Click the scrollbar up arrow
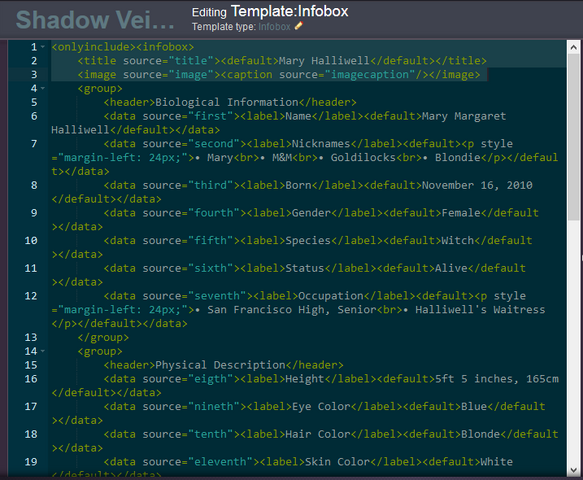 coord(573,47)
